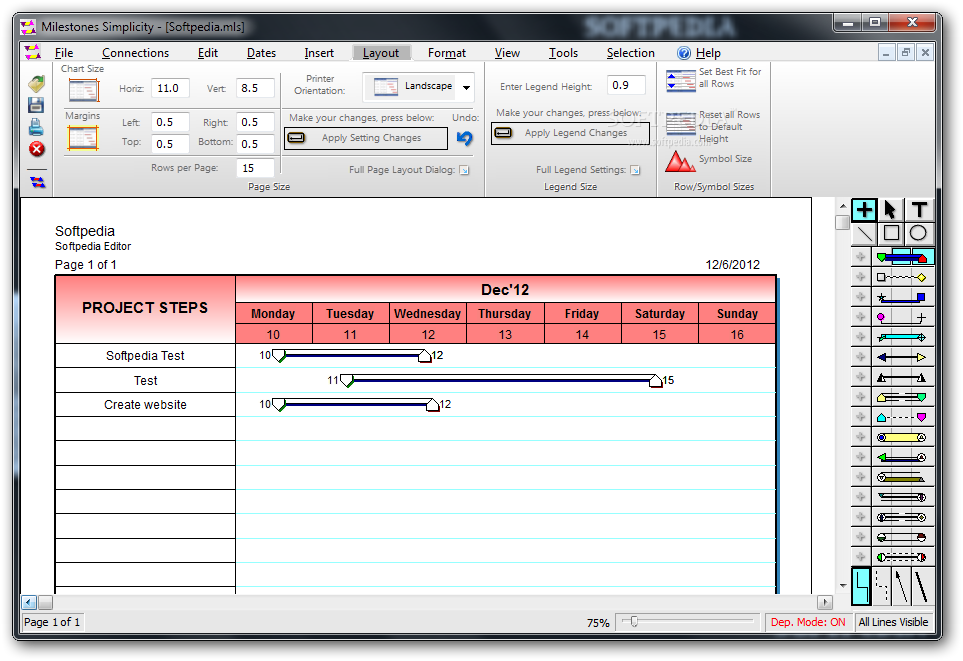Pick the yellow rounded bar symbol set
The width and height of the screenshot is (963, 661).
pyautogui.click(x=902, y=437)
